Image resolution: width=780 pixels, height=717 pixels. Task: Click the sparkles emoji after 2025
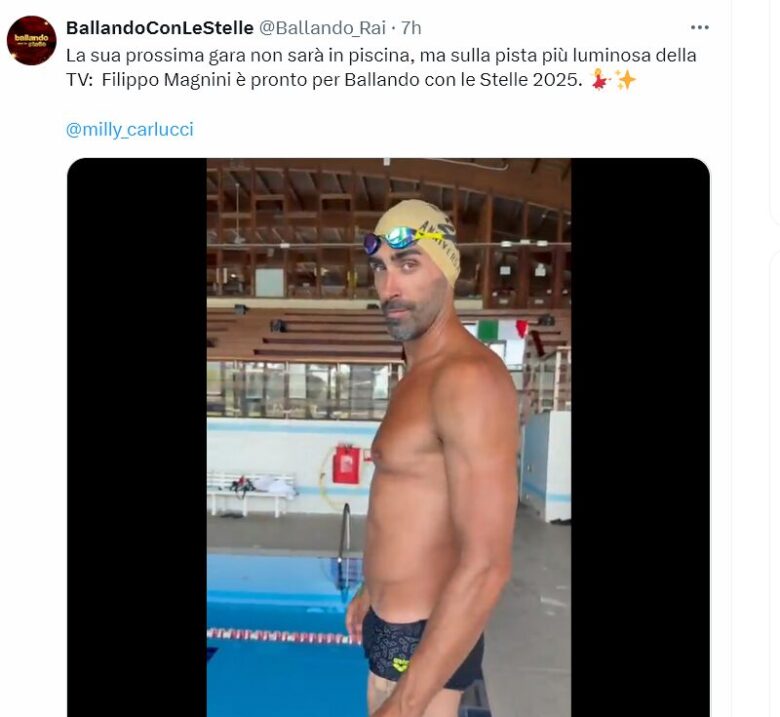click(625, 80)
